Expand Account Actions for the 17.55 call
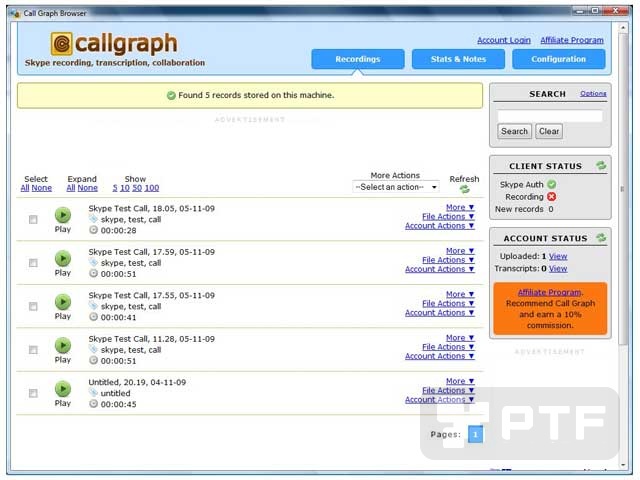Viewport: 640px width, 480px height. 440,313
